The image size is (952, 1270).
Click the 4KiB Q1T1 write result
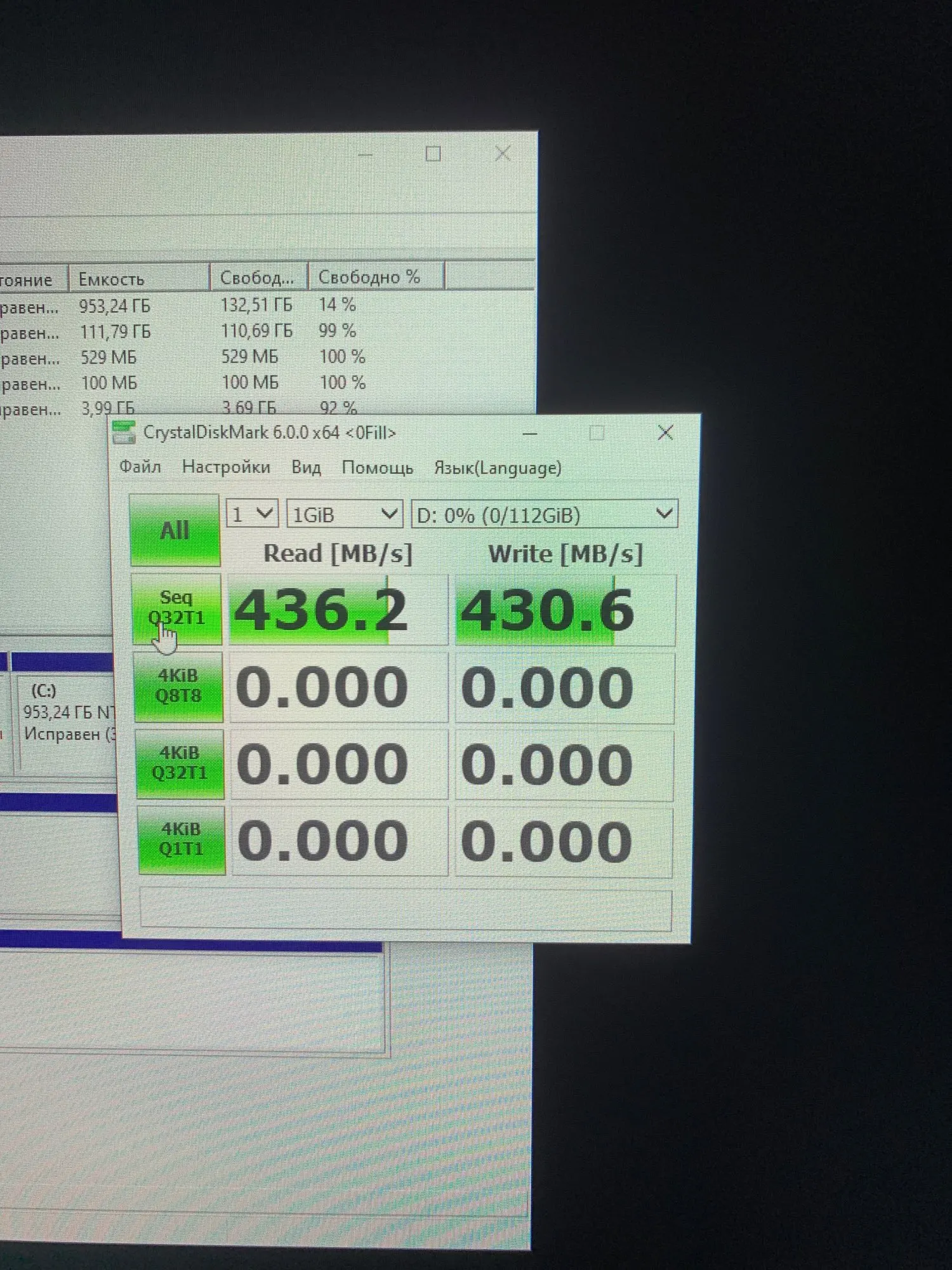coord(564,841)
